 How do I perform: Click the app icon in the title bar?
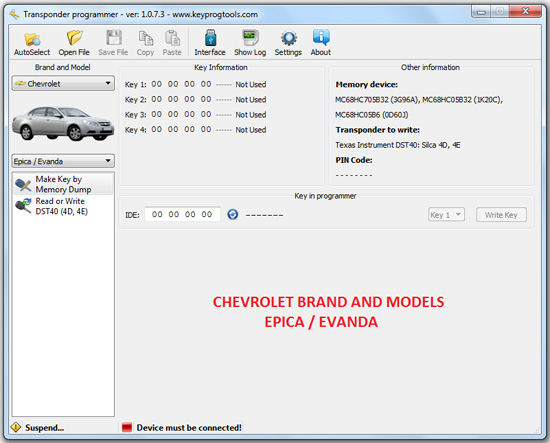14,14
